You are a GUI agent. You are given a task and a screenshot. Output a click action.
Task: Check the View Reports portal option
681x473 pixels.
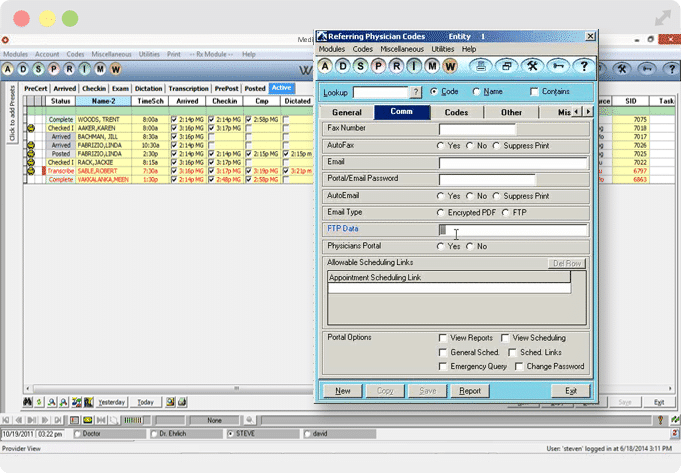pos(443,338)
